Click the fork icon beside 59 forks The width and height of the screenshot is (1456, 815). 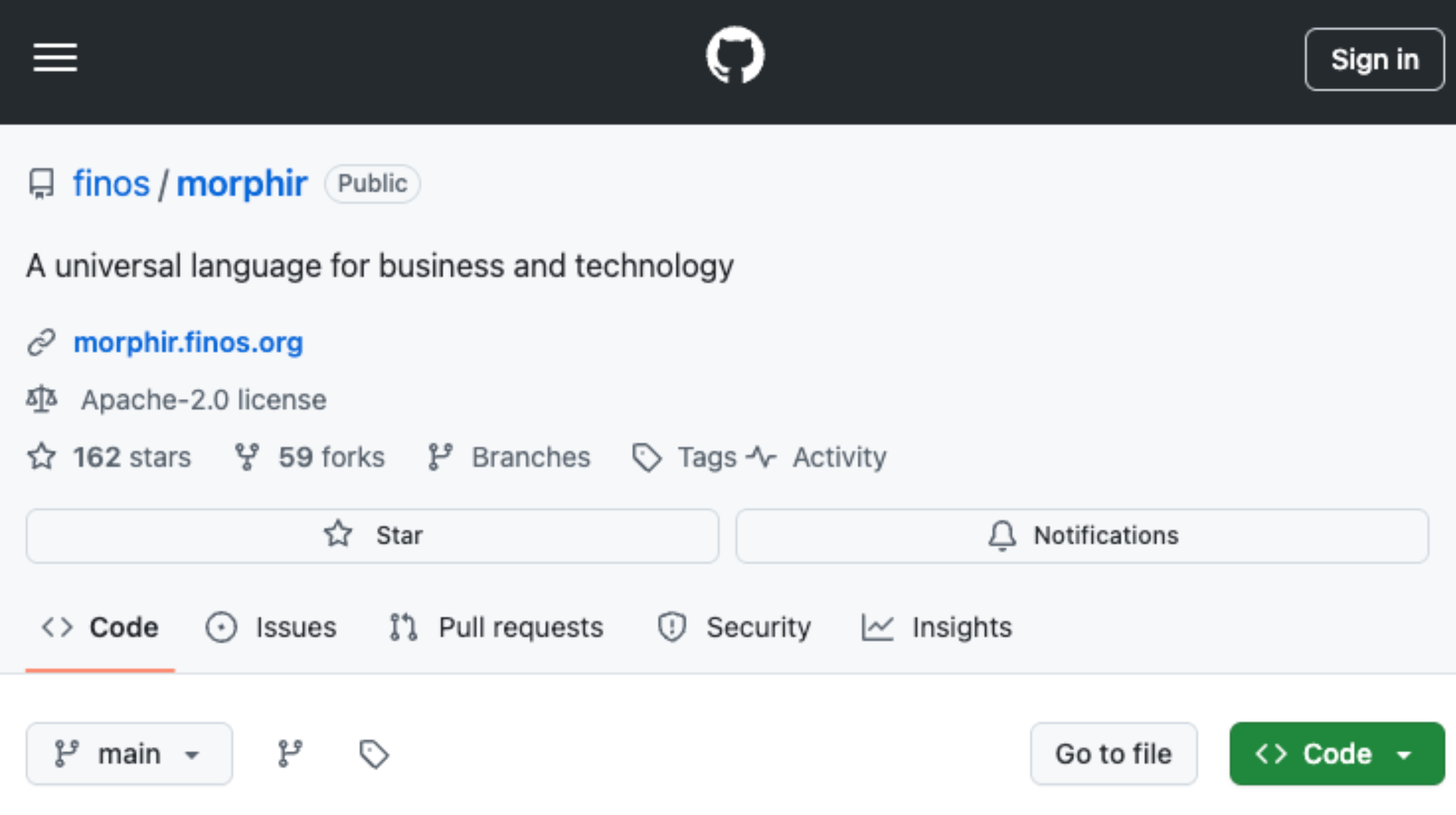(247, 457)
